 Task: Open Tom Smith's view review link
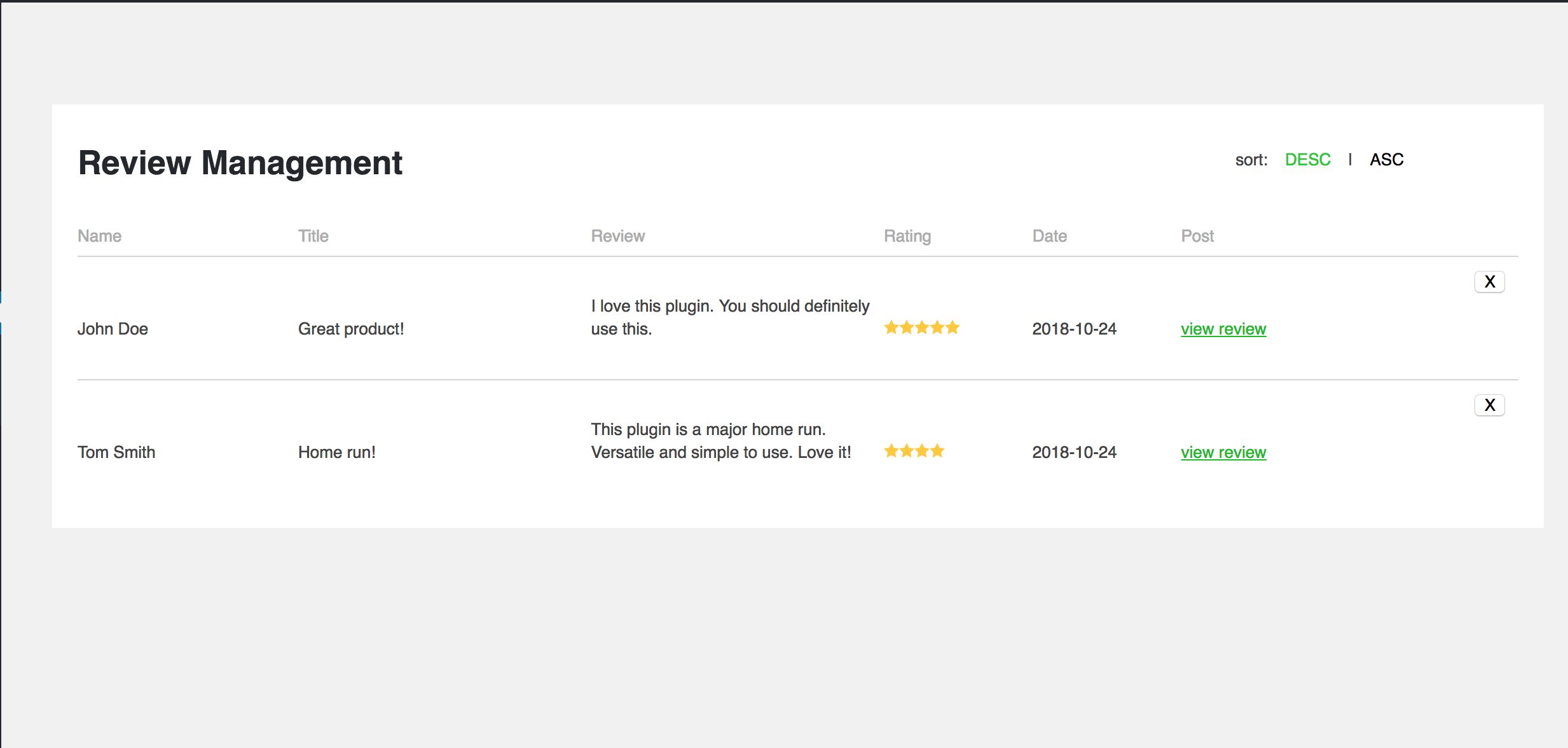(x=1223, y=453)
